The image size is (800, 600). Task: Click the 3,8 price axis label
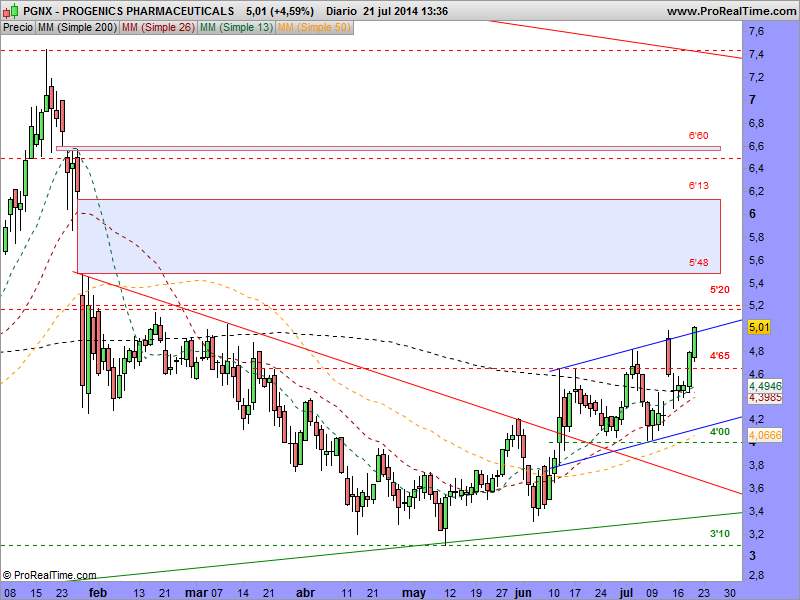click(x=757, y=465)
